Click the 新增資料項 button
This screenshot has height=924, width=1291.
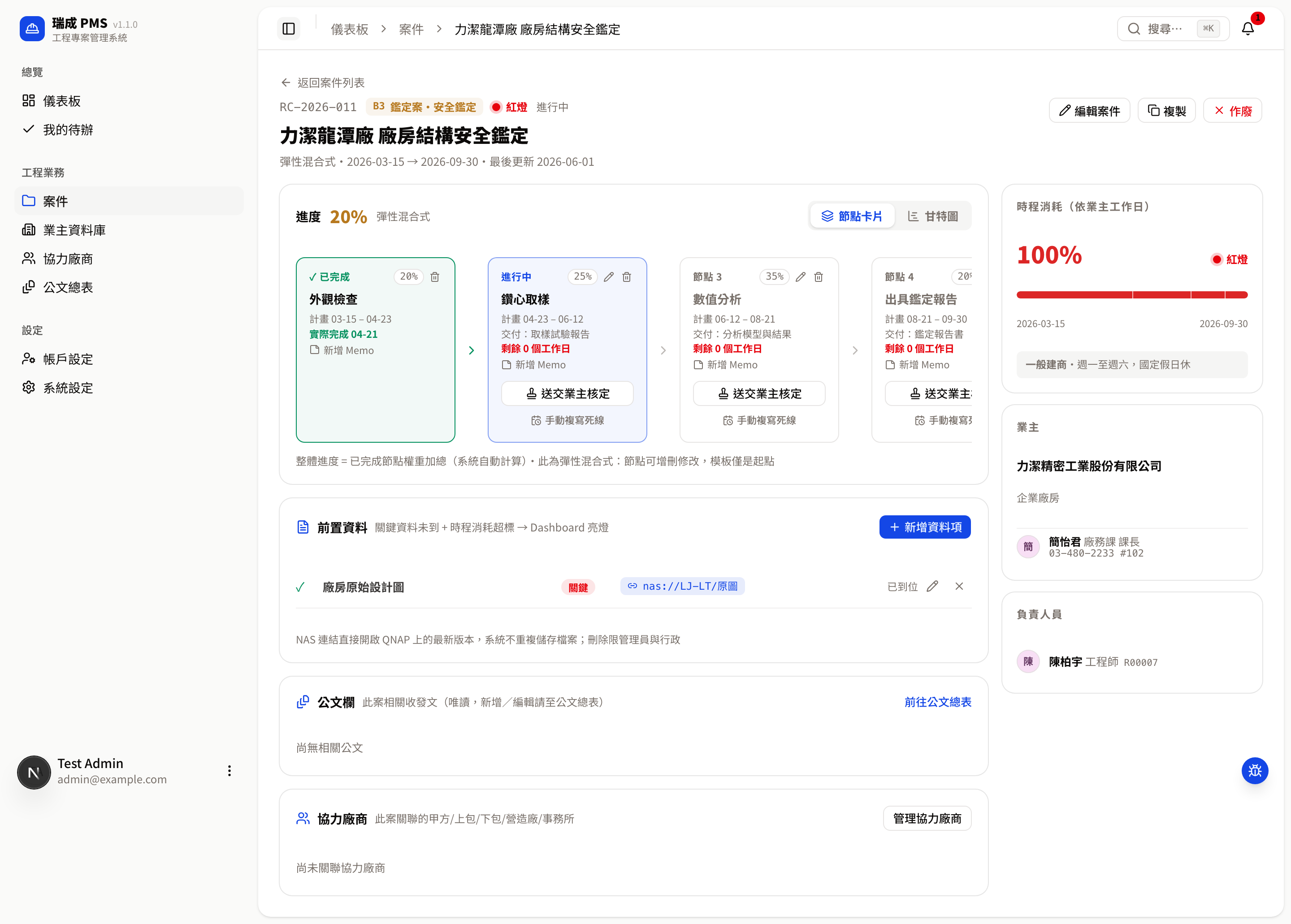tap(925, 527)
